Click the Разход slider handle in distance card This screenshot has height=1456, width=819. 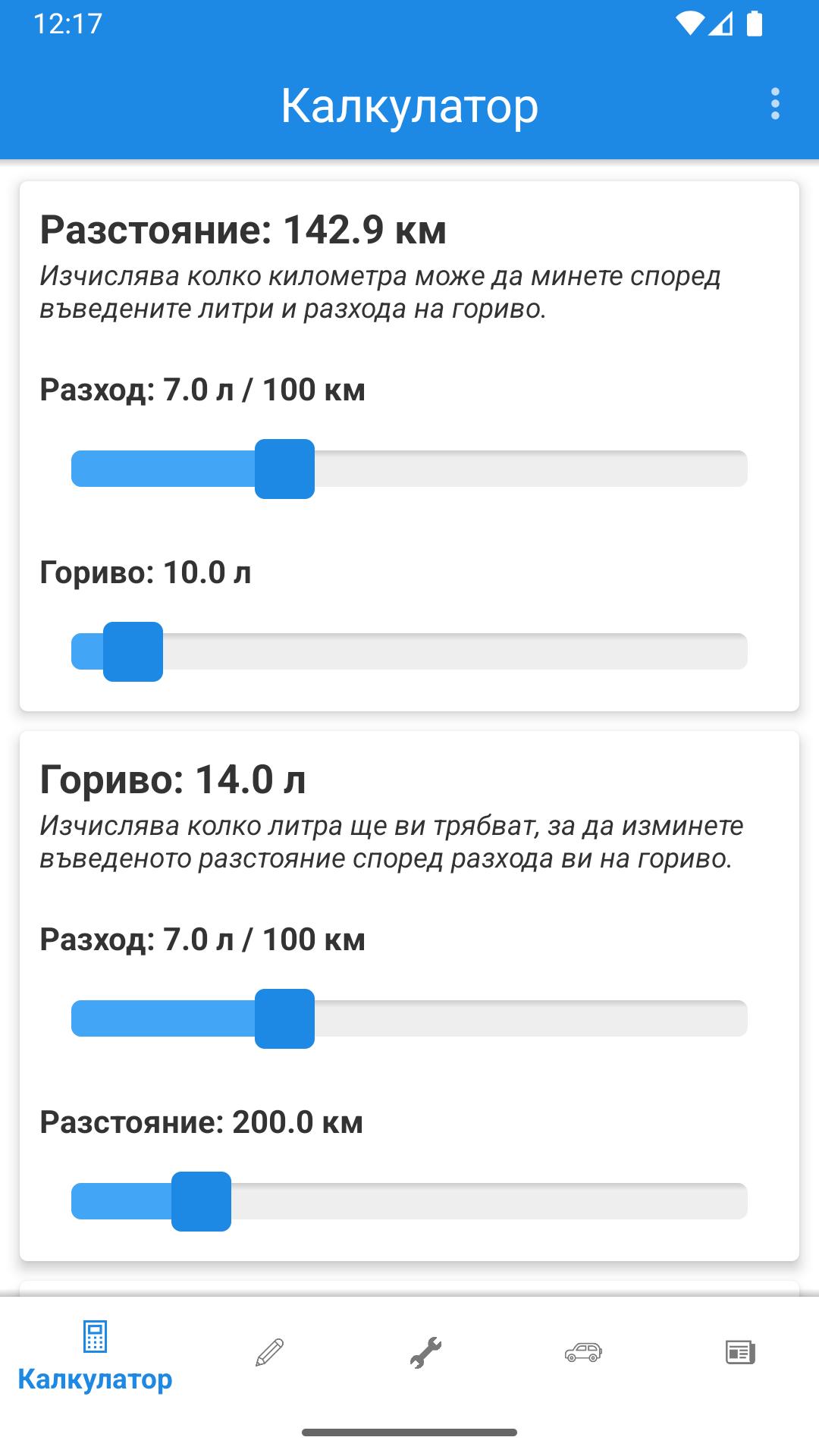coord(284,469)
